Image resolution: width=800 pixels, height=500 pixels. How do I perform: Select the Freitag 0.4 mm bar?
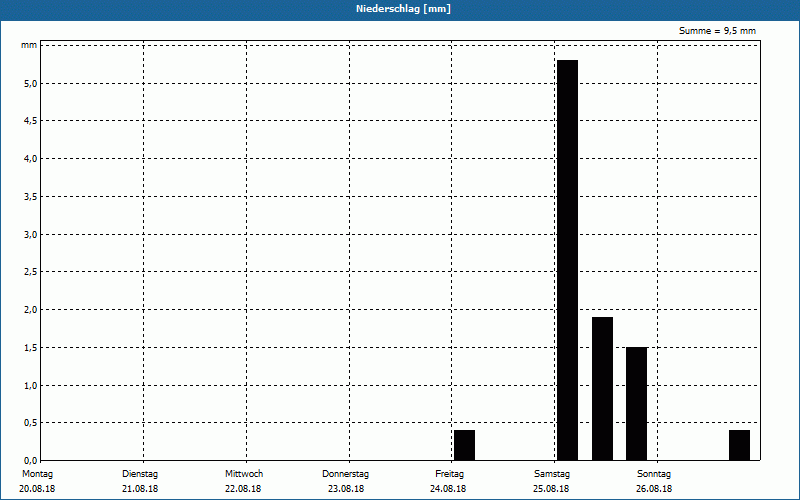(464, 445)
